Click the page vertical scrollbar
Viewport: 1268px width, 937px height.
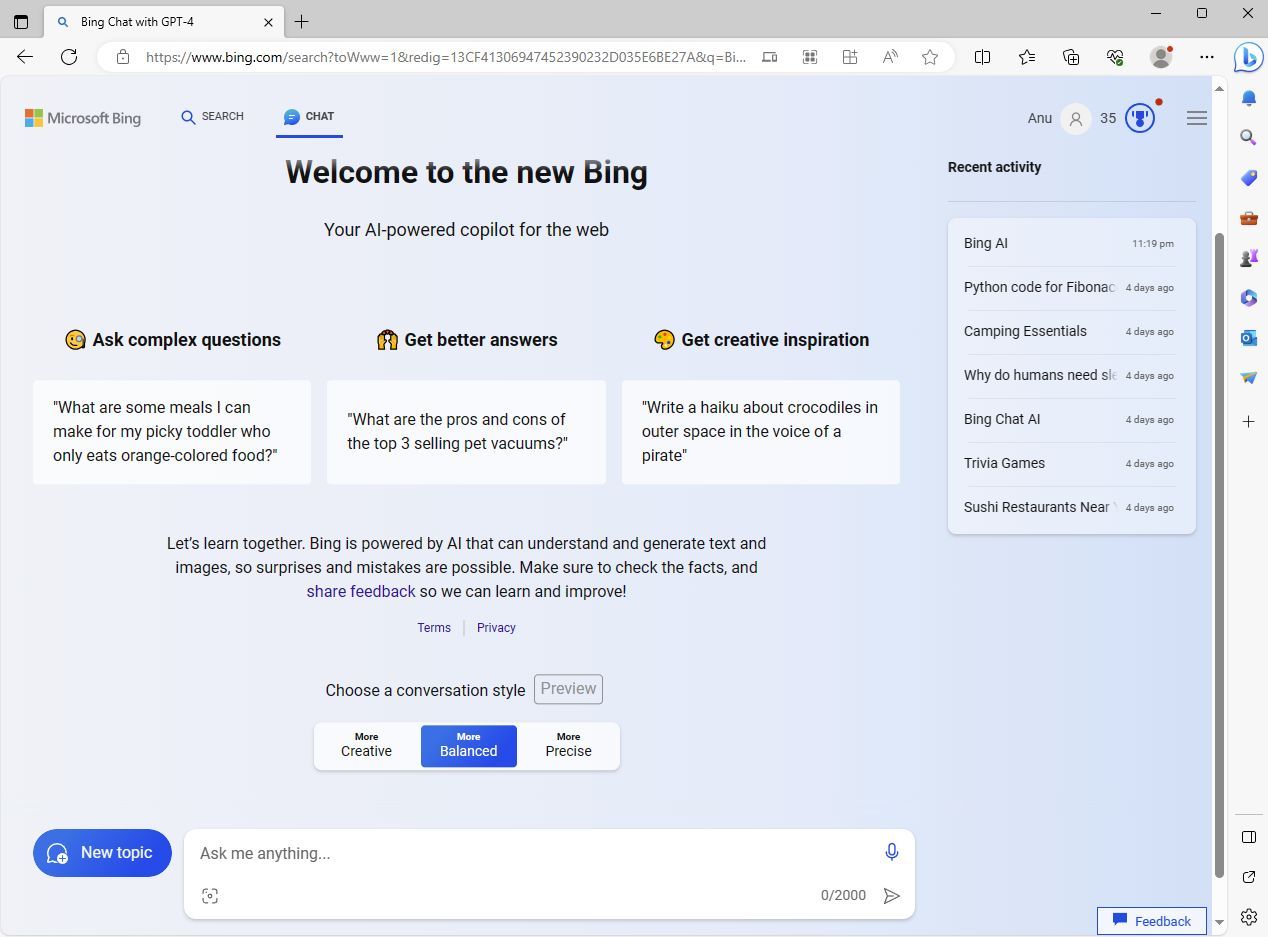(1218, 554)
